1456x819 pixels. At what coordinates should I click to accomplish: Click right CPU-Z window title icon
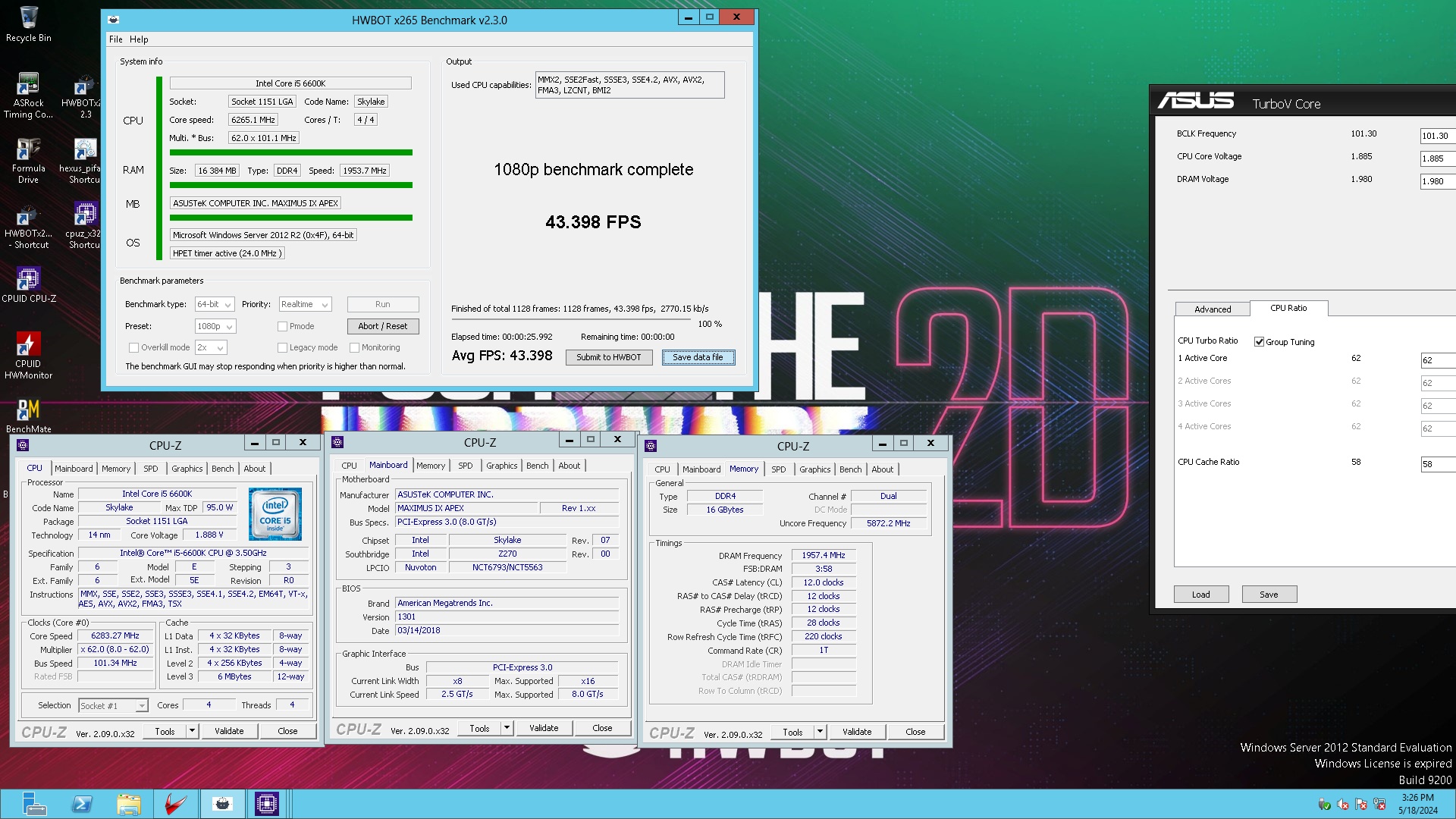[x=651, y=446]
